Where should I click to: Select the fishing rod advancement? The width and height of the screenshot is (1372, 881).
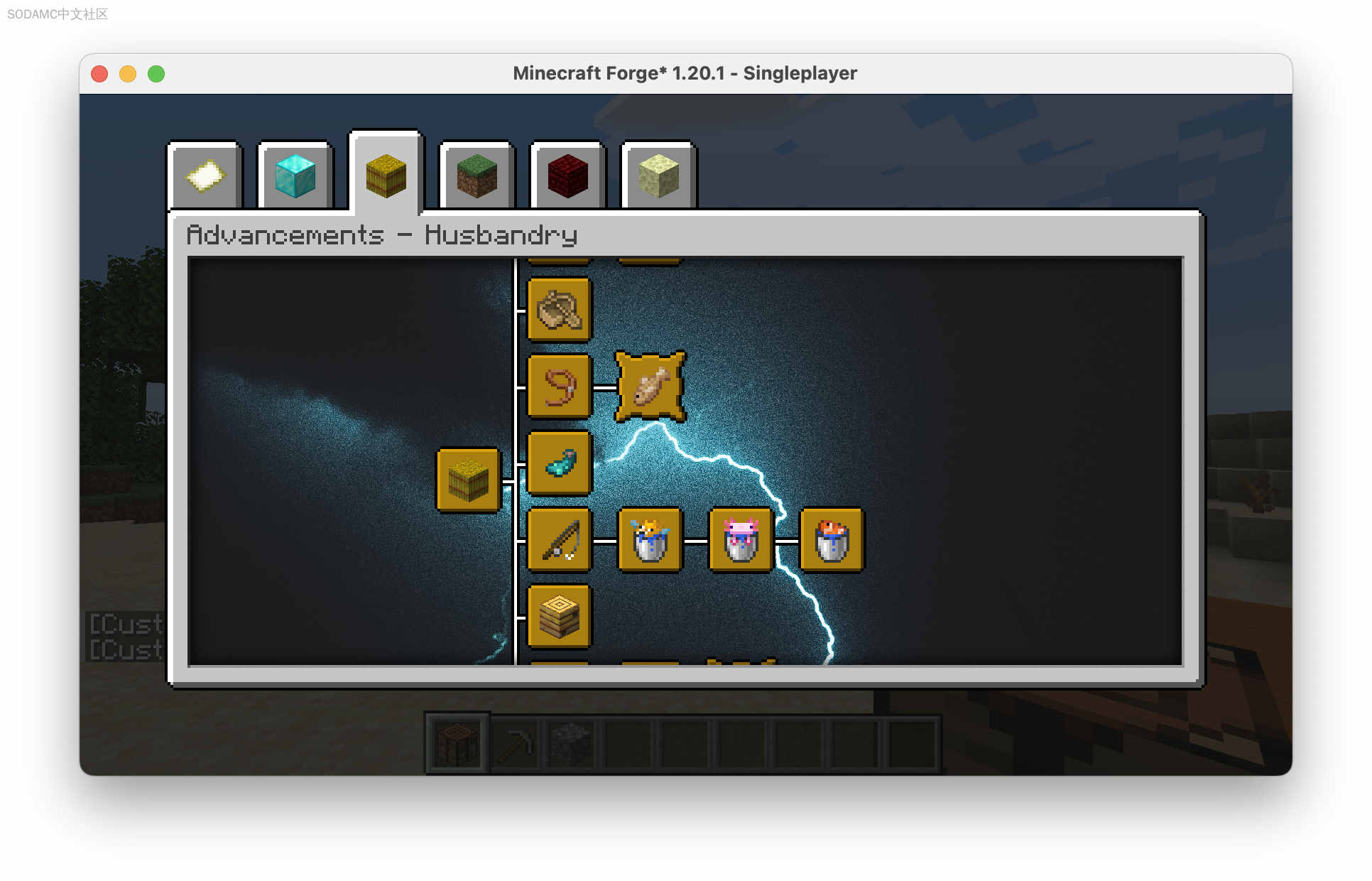click(560, 540)
